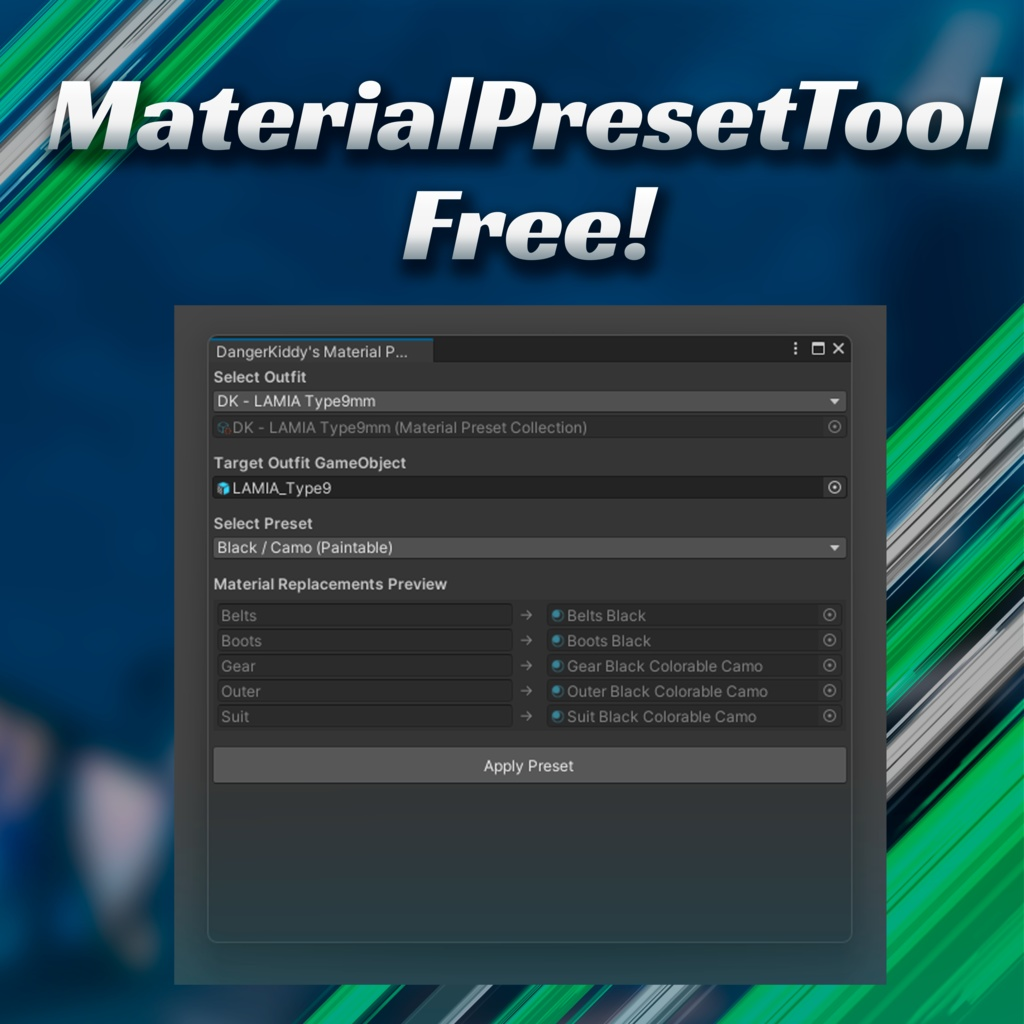
Task: Close the Material Preset tool window
Action: (x=839, y=349)
